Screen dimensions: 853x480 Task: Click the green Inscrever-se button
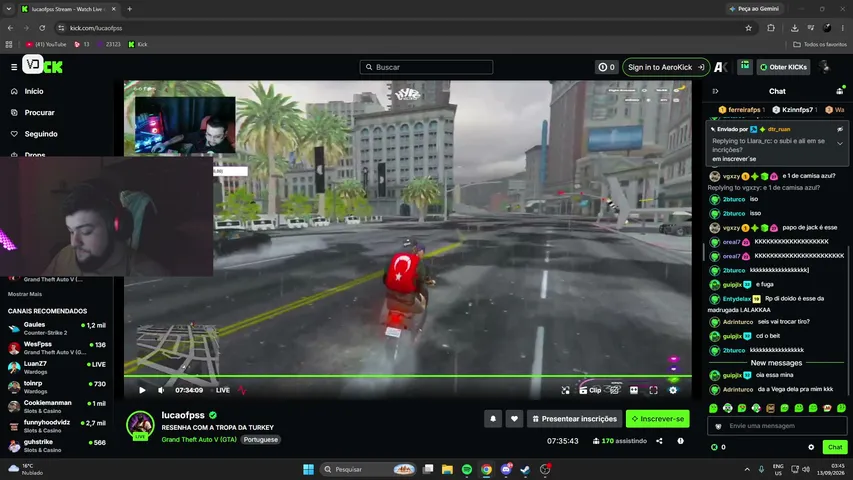point(658,419)
